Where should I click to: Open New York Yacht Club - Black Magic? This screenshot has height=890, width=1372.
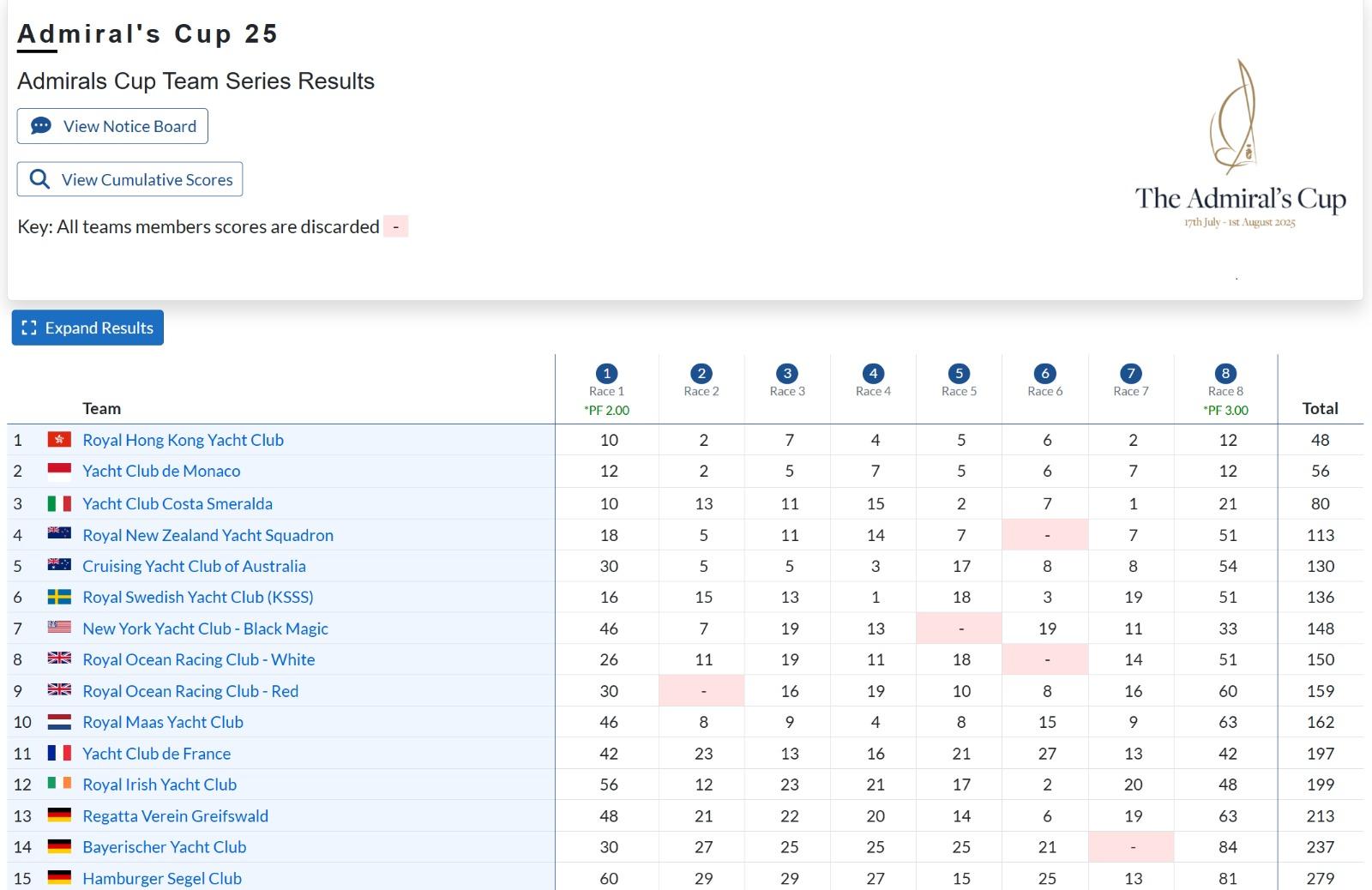(x=205, y=628)
